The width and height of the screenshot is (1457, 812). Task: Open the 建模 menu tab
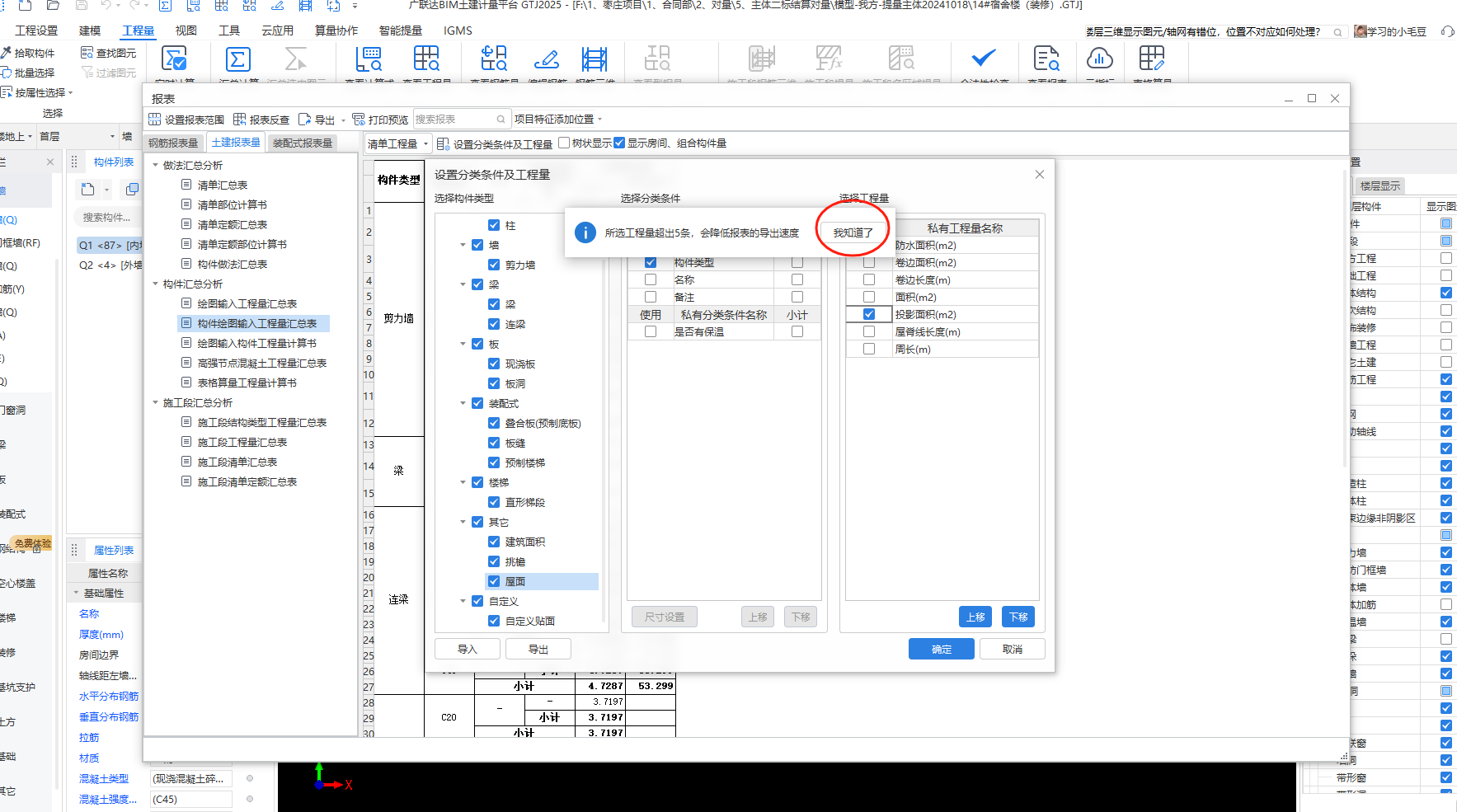point(90,31)
